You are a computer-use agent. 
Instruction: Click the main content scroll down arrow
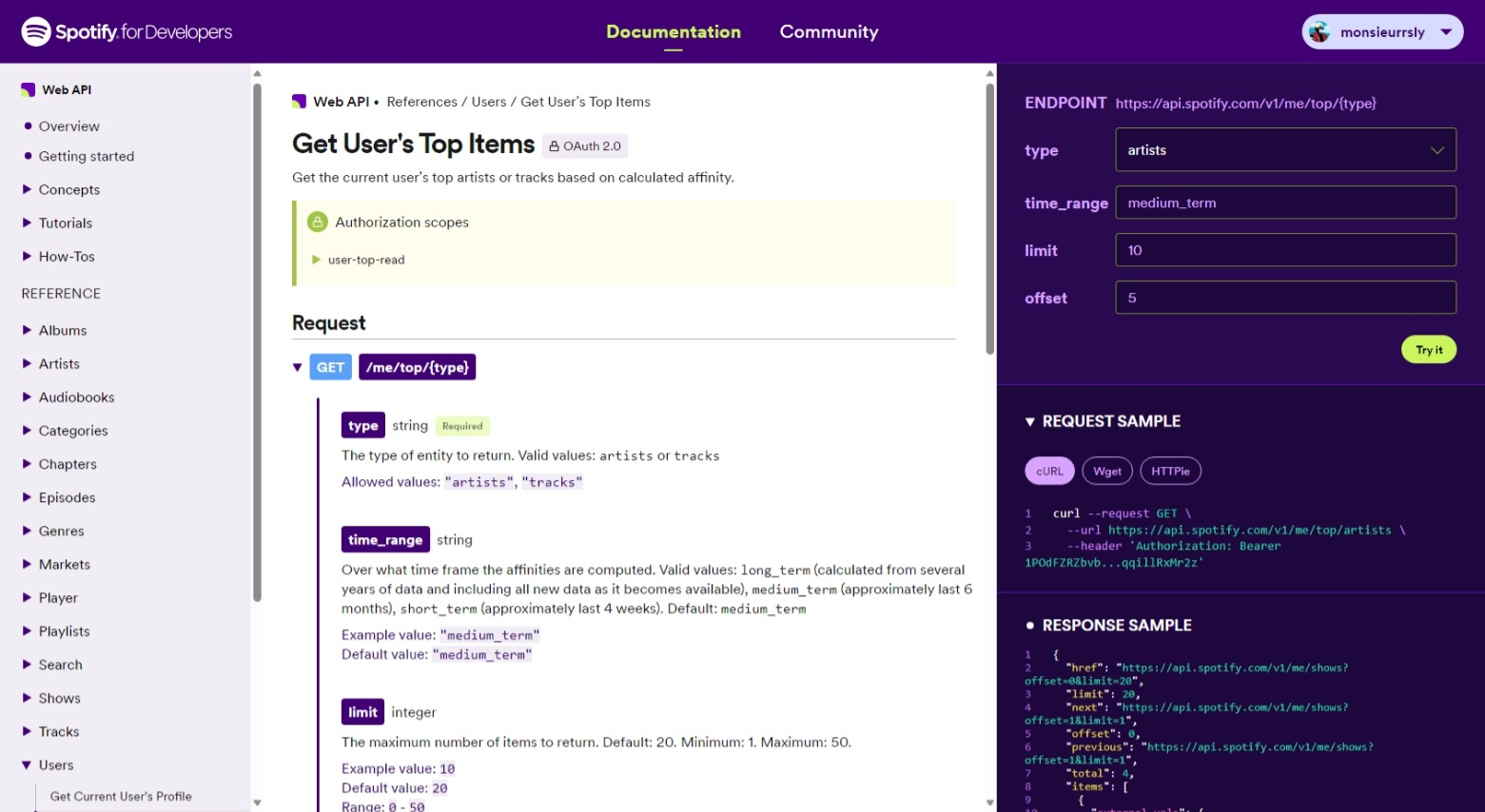[x=989, y=802]
